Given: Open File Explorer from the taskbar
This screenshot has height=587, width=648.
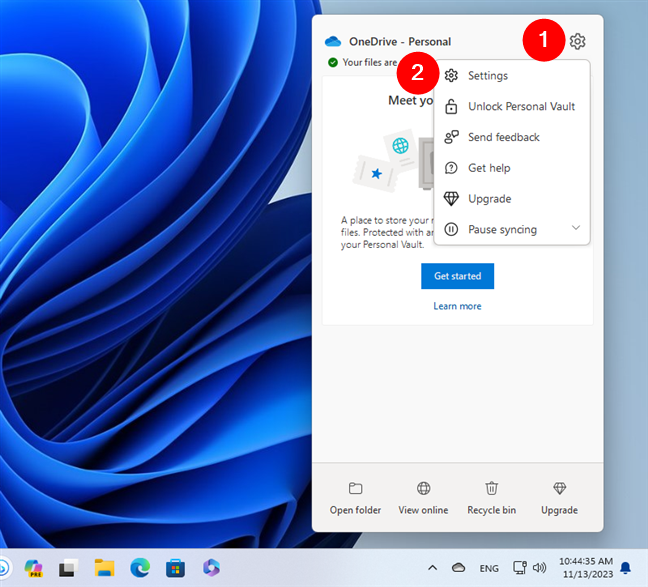Looking at the screenshot, I should pos(105,568).
